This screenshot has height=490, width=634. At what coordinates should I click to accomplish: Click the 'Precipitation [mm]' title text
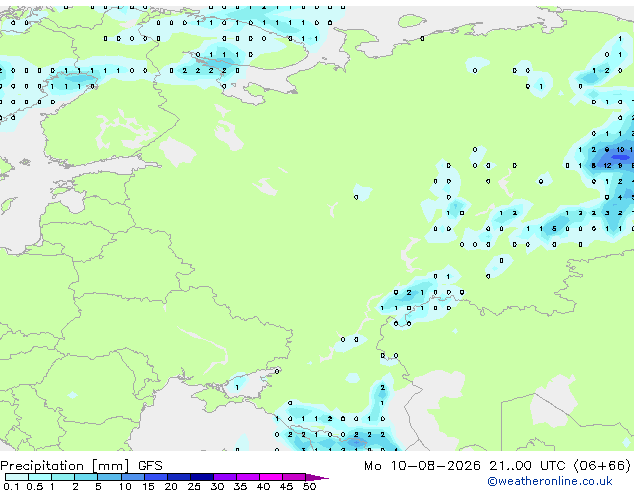pos(65,466)
